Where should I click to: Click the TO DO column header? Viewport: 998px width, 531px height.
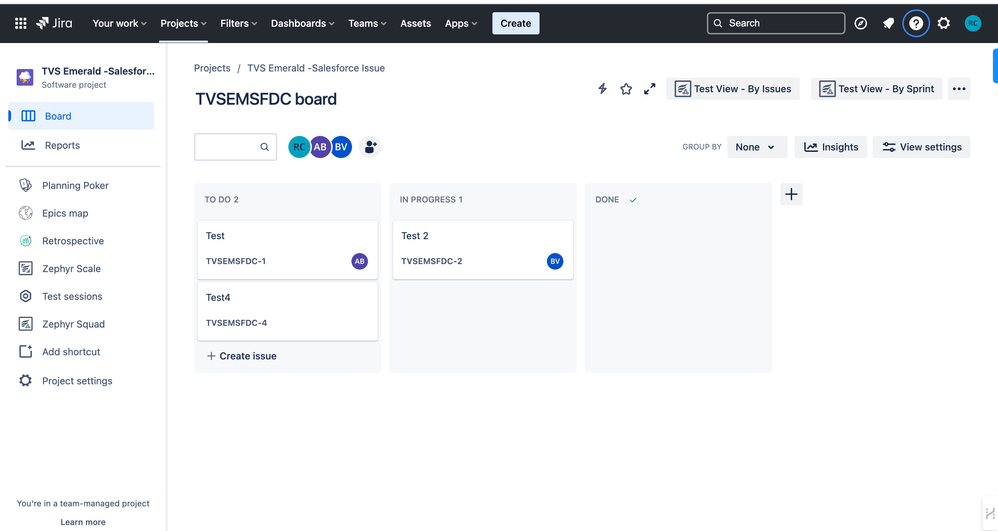221,199
